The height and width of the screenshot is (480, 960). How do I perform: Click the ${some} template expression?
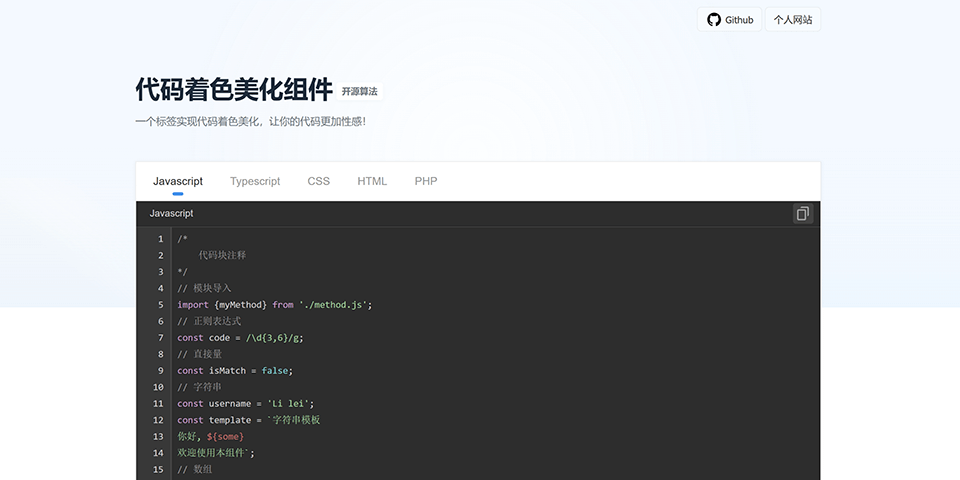click(x=225, y=437)
